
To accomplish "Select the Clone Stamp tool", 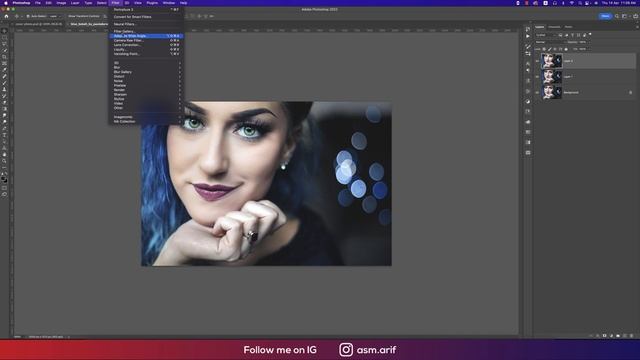I will [4, 89].
